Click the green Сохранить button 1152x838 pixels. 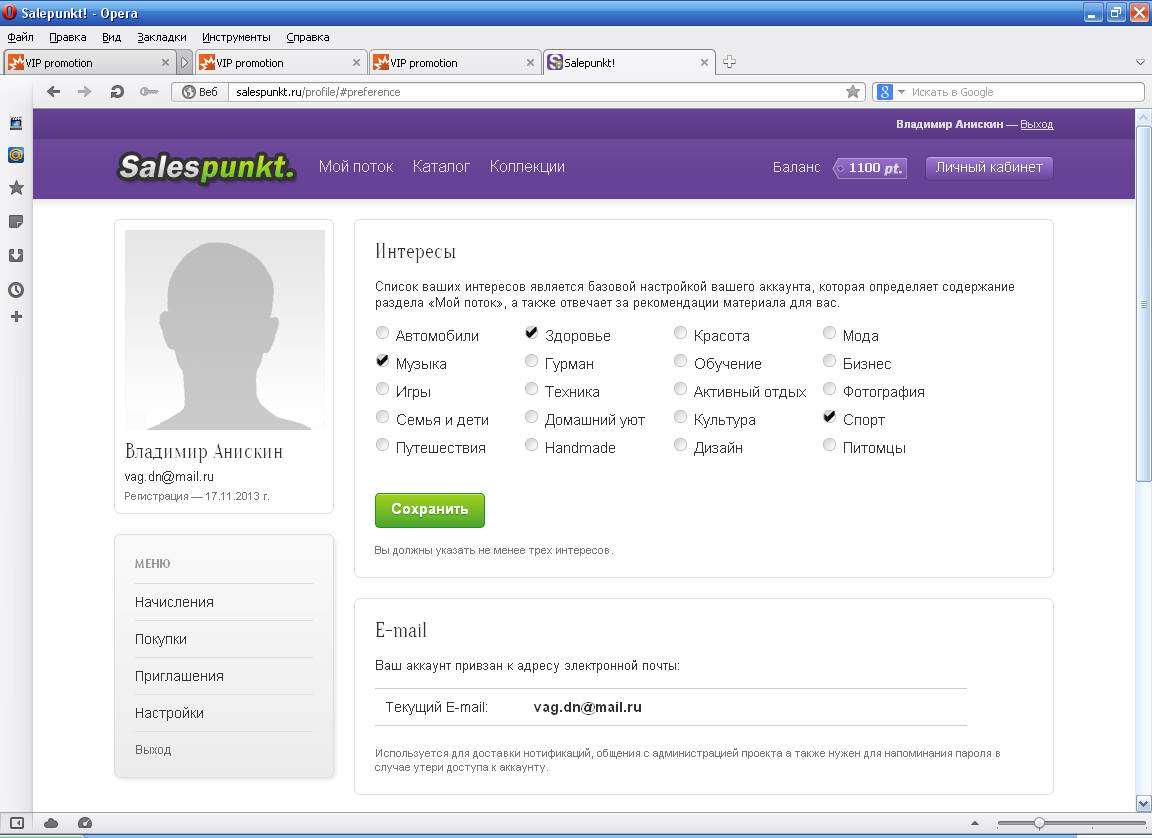[x=430, y=510]
